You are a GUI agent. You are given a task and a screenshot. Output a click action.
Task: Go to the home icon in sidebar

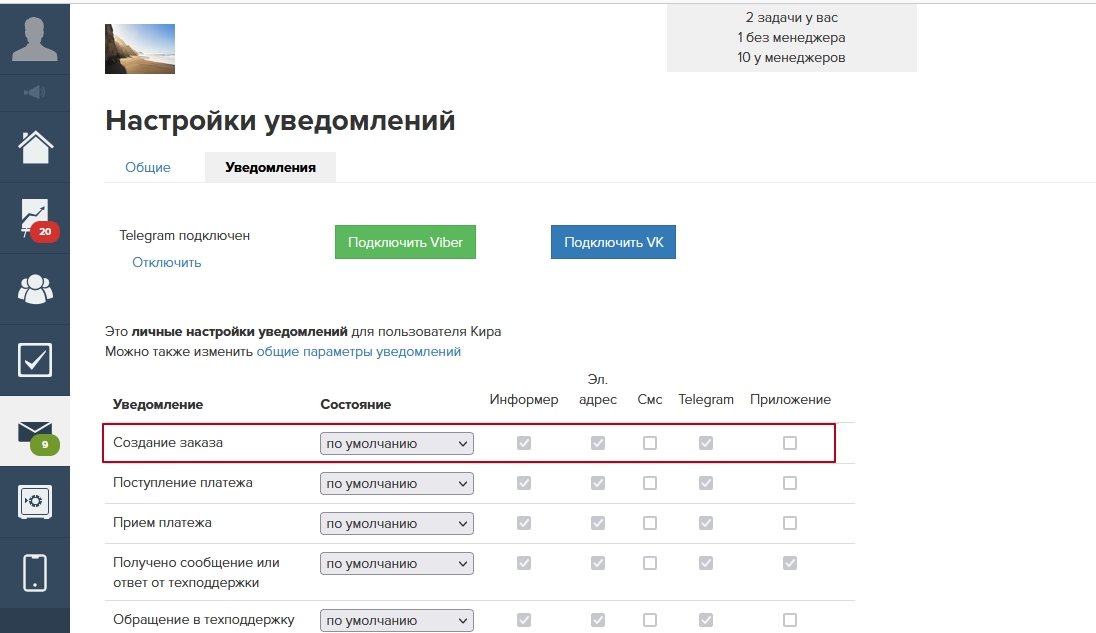(x=35, y=147)
